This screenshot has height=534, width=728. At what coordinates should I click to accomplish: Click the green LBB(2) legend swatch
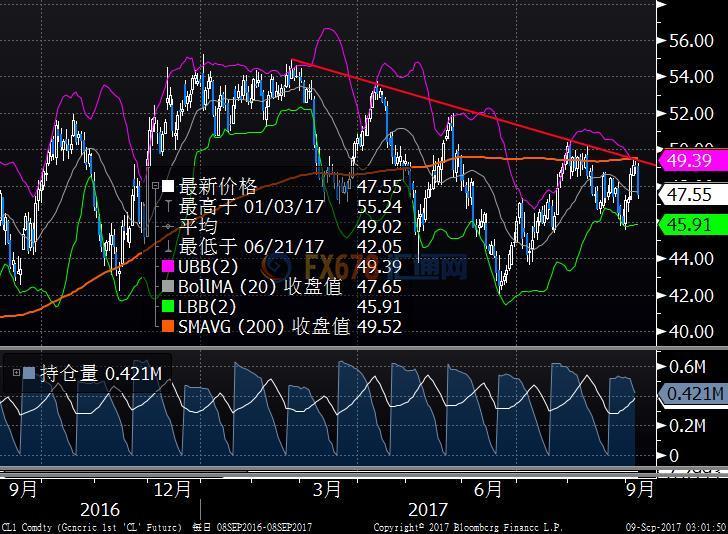tap(168, 307)
